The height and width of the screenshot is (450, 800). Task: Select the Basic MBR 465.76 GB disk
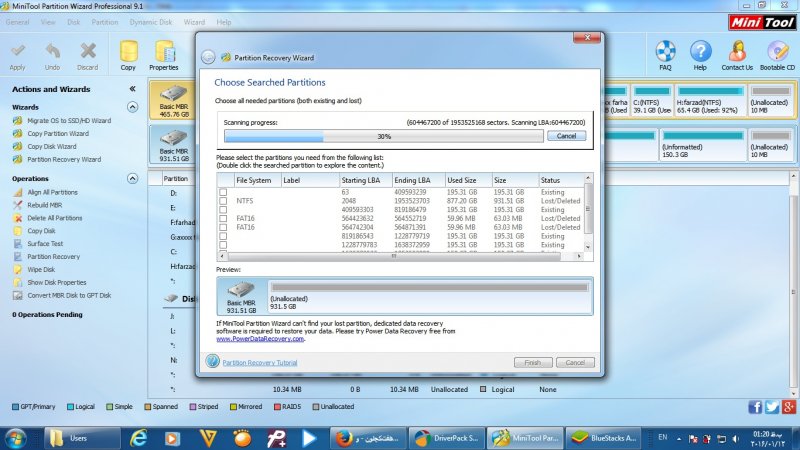(173, 101)
